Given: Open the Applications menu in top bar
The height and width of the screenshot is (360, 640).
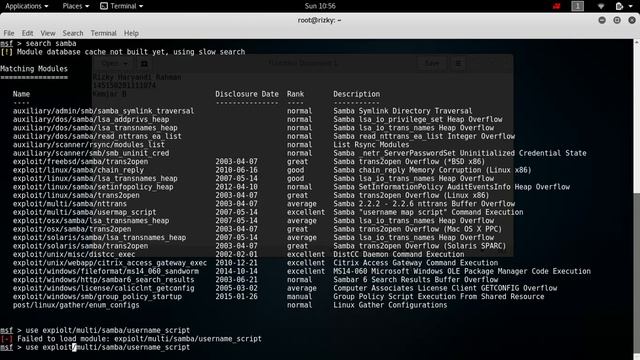Looking at the screenshot, I should 27,6.
